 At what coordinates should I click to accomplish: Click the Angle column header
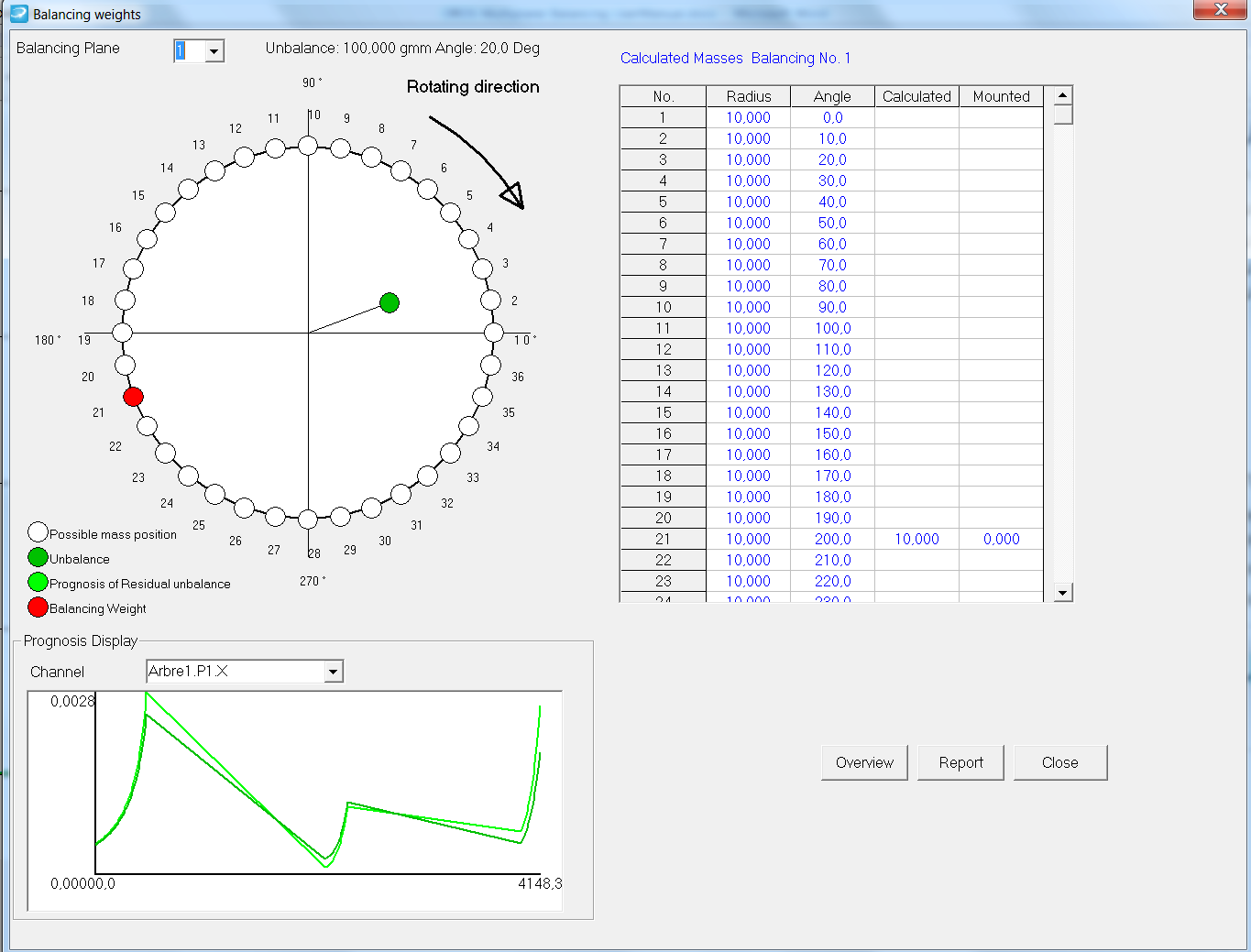(832, 96)
